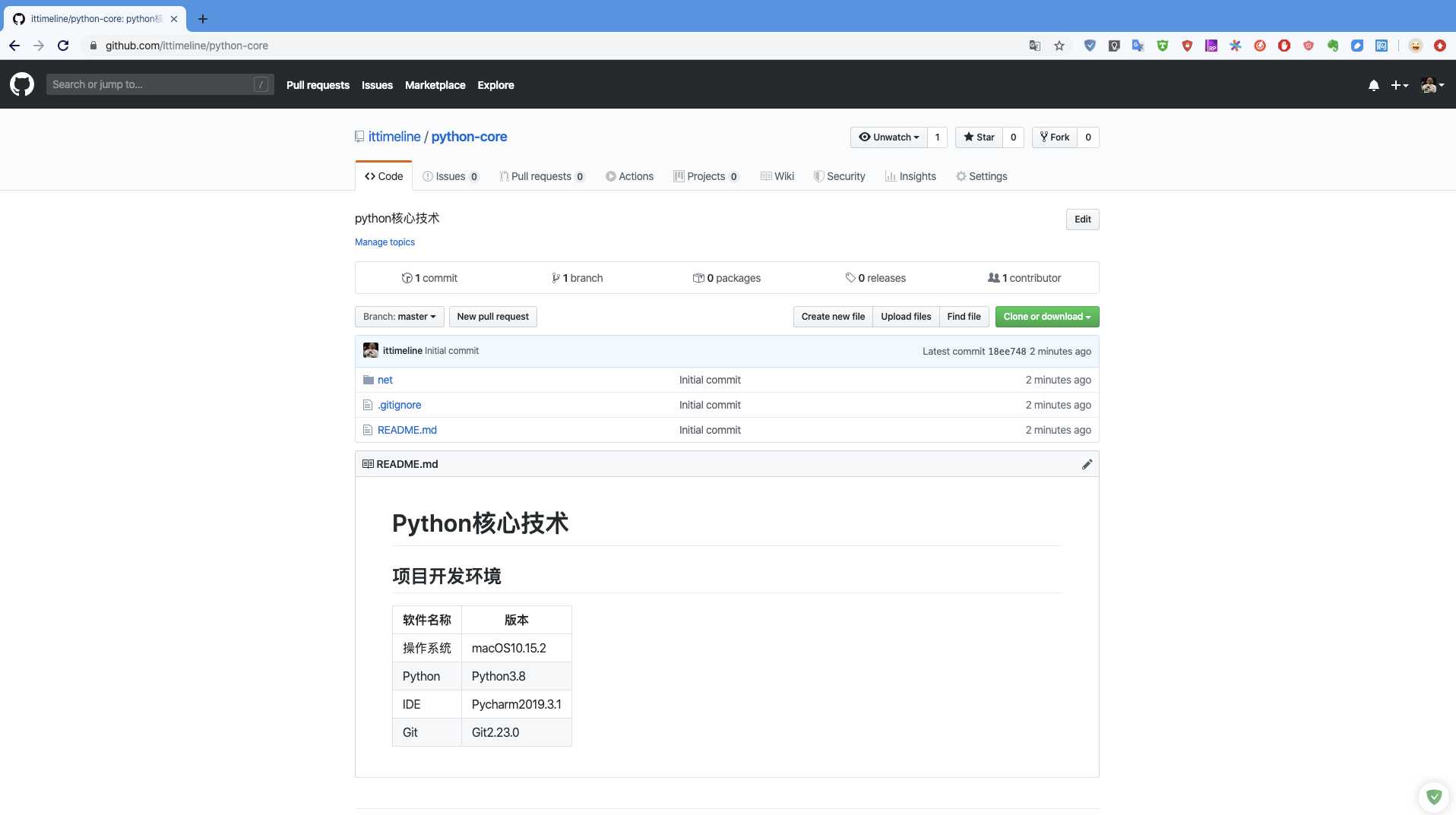Click the watchers count 1

(937, 137)
